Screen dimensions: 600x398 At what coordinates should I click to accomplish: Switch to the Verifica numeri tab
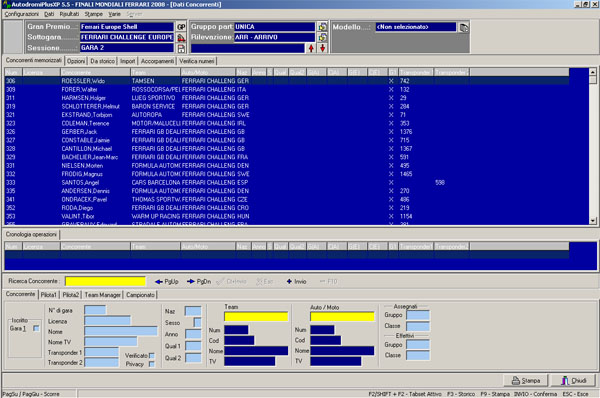(x=197, y=61)
